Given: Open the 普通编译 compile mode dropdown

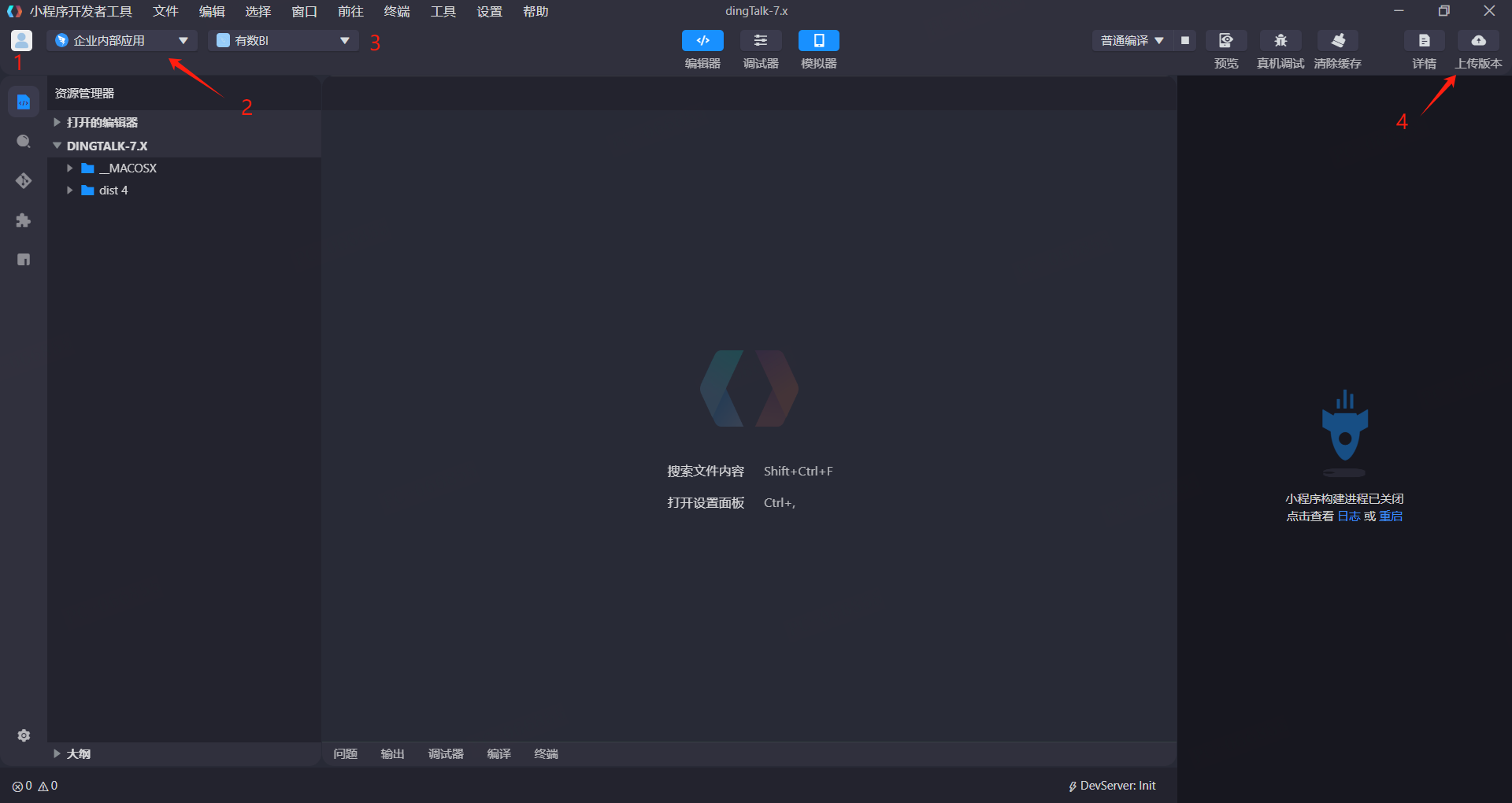Looking at the screenshot, I should 1132,41.
